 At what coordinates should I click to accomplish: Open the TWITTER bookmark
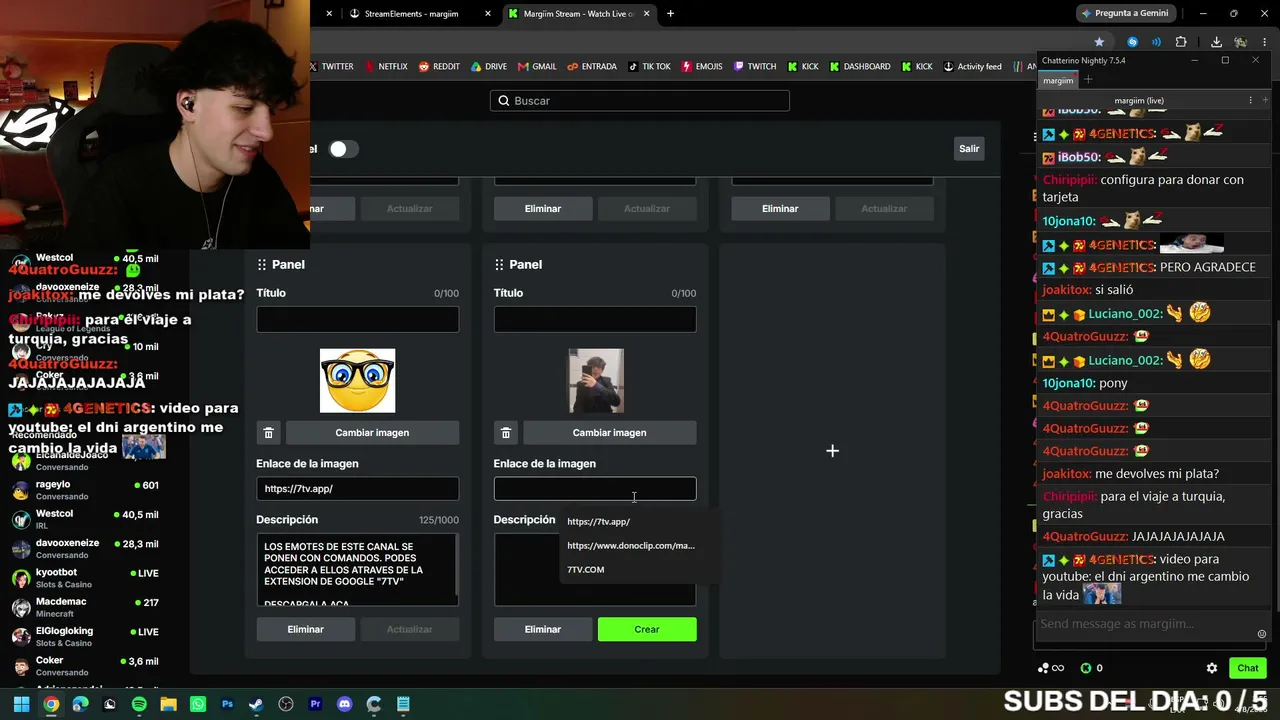pos(331,66)
